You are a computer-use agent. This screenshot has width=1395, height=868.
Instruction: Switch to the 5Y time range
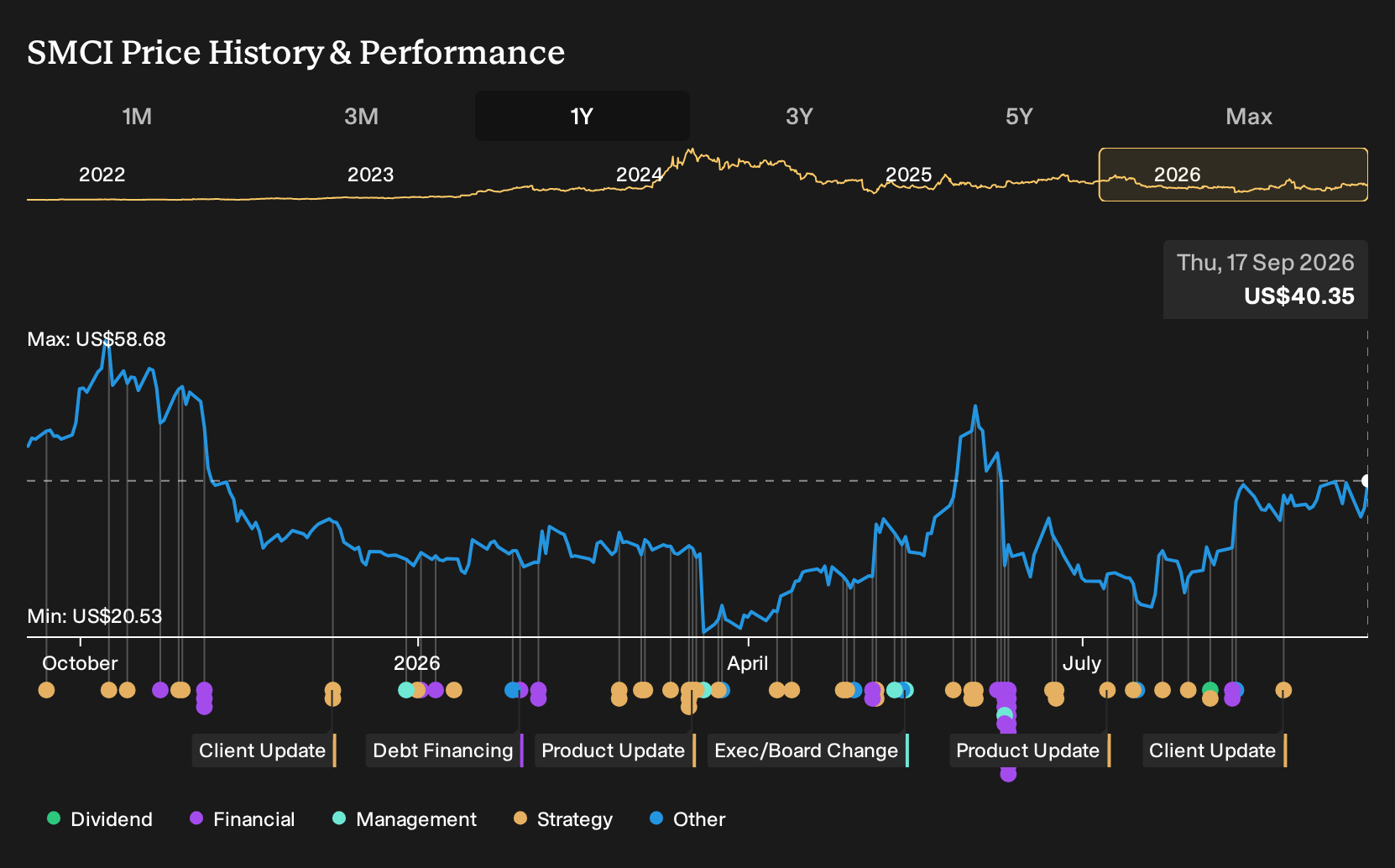1019,116
